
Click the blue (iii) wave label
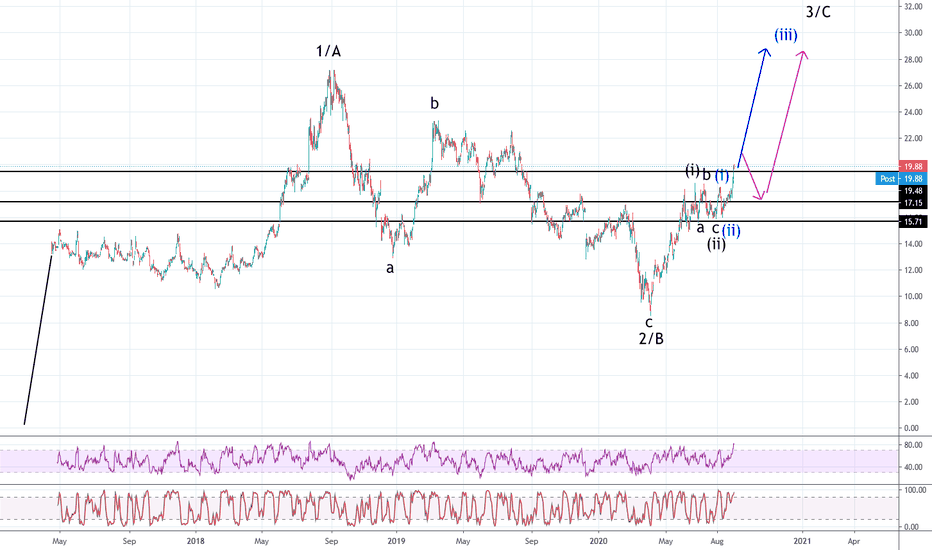pyautogui.click(x=785, y=36)
